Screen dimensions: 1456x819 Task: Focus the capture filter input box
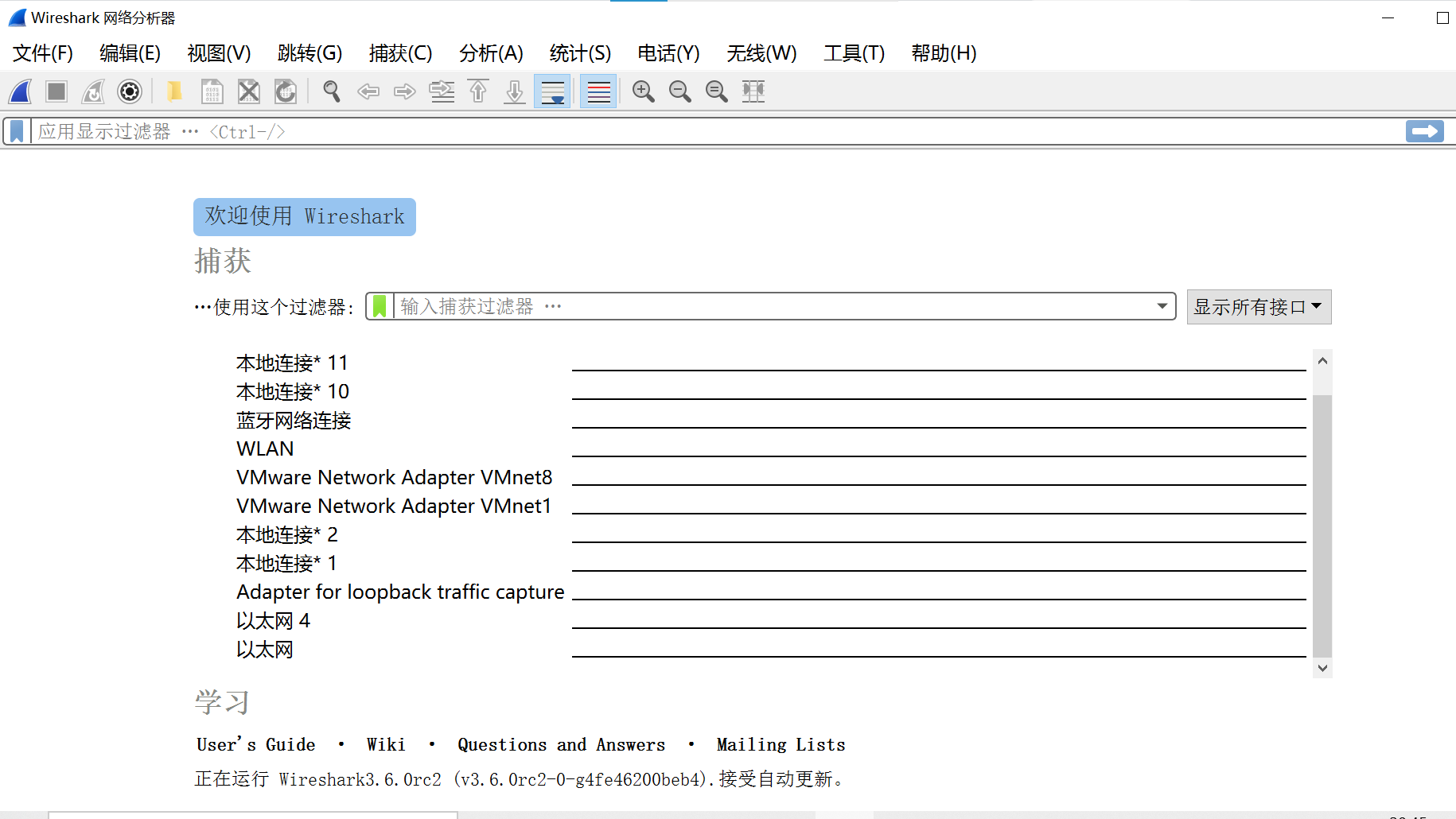coord(772,306)
